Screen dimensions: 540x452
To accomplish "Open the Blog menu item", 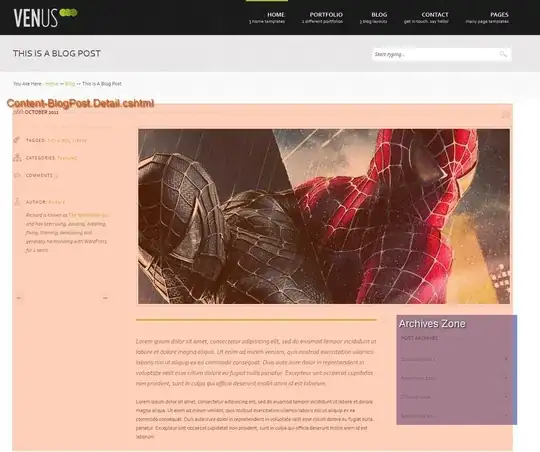I will (x=373, y=18).
